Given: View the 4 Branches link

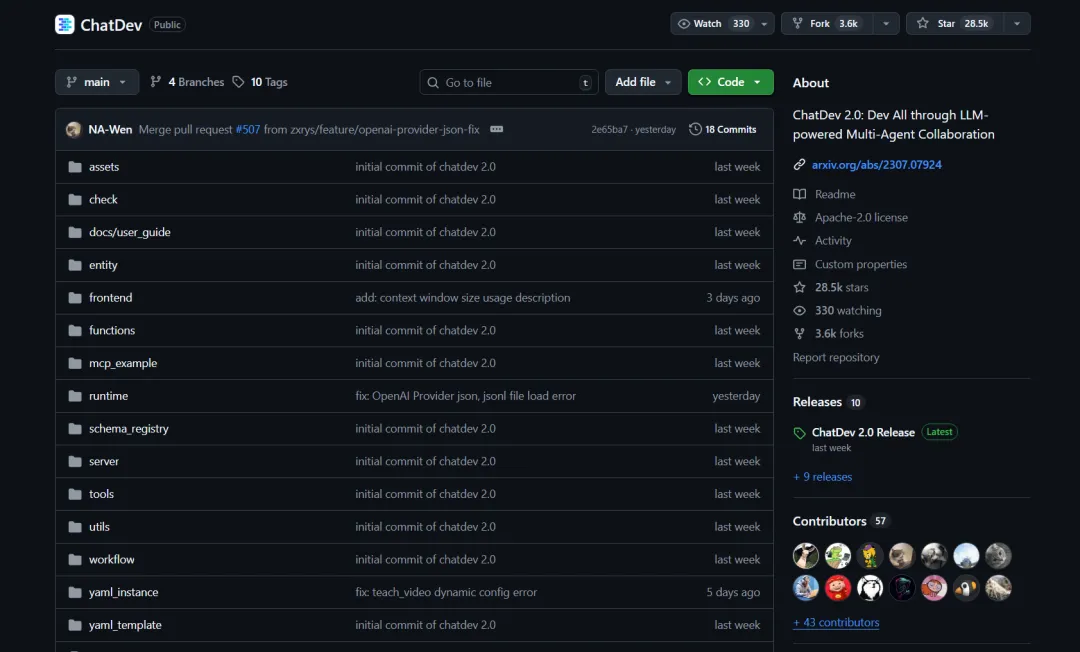Looking at the screenshot, I should [187, 82].
